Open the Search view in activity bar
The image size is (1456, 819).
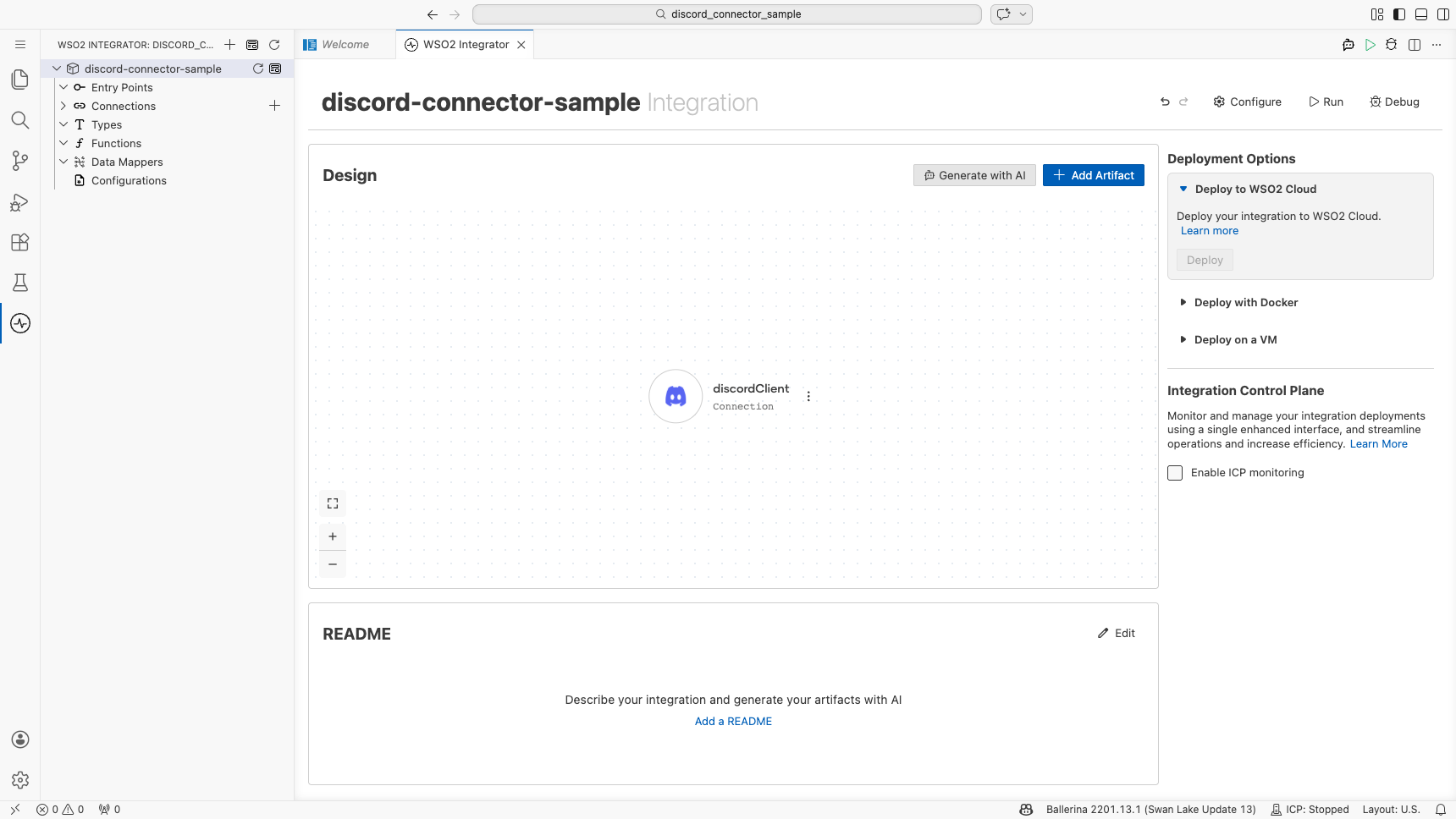pos(20,120)
